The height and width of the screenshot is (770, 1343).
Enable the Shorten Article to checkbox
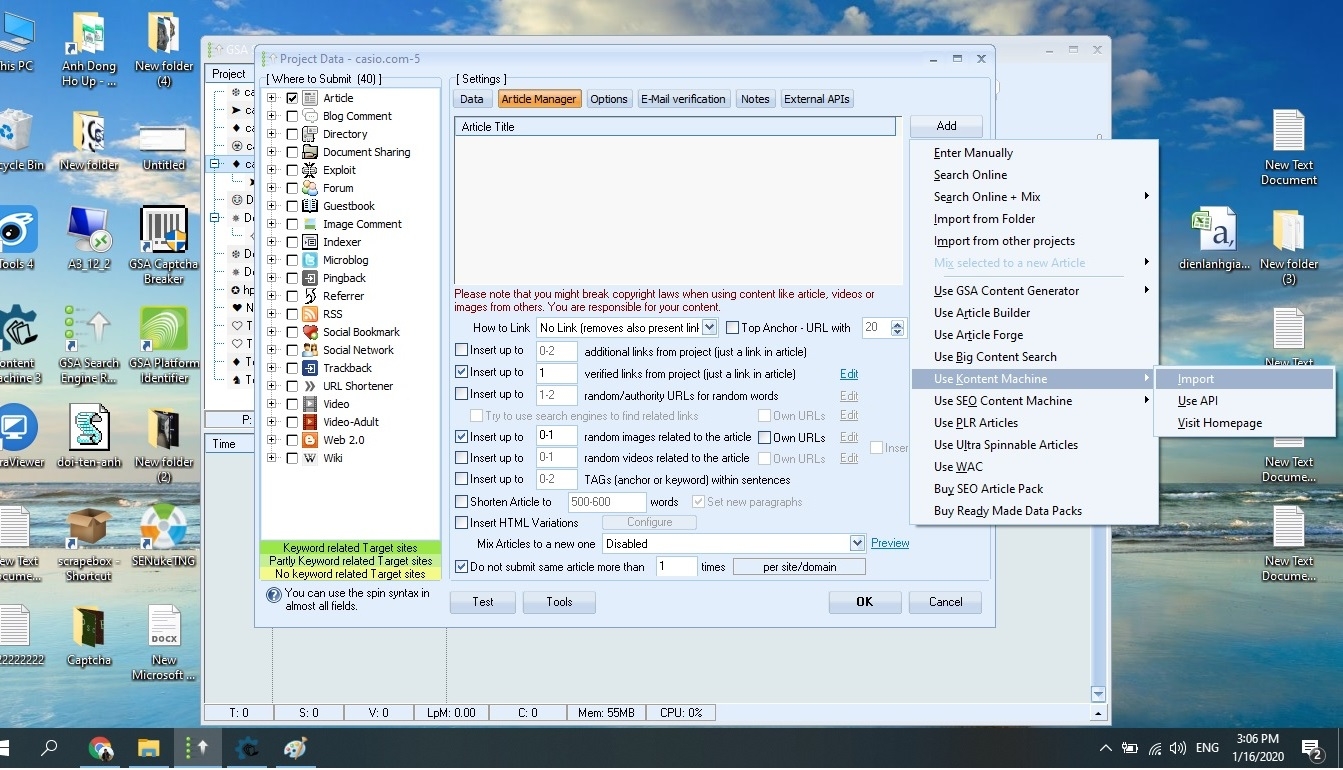tap(461, 502)
